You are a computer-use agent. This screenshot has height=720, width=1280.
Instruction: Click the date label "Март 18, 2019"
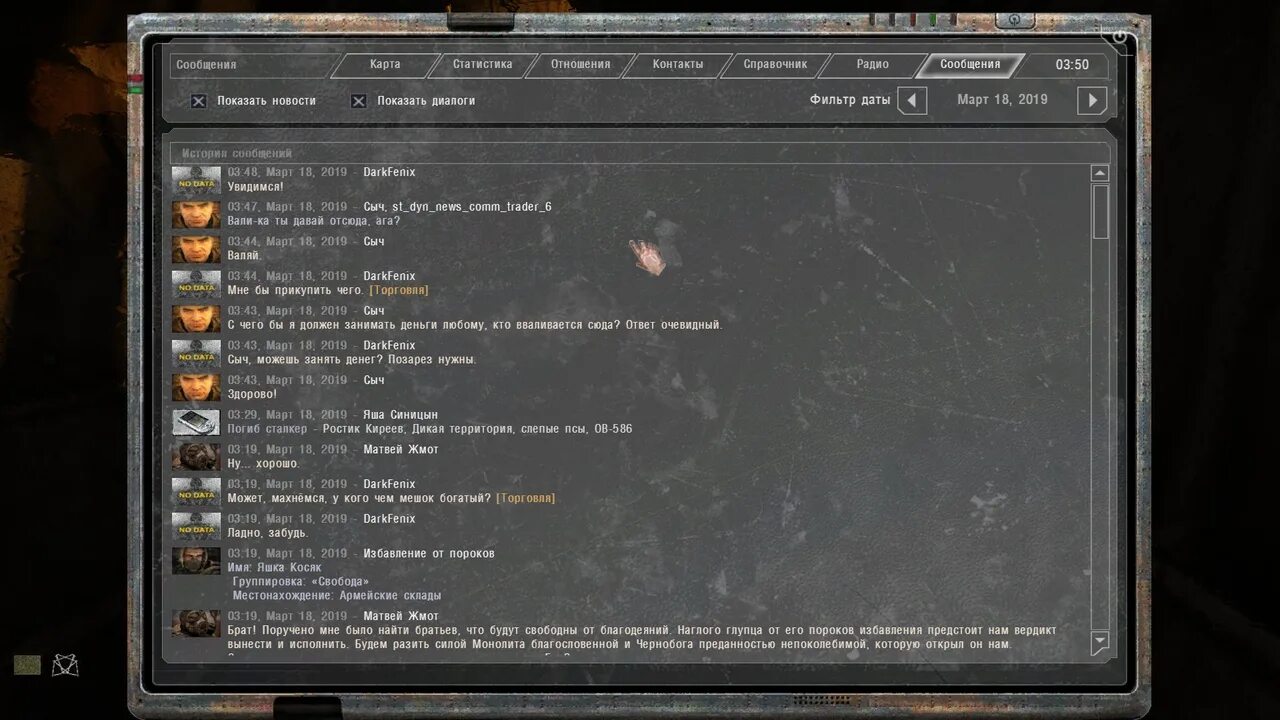click(1002, 100)
